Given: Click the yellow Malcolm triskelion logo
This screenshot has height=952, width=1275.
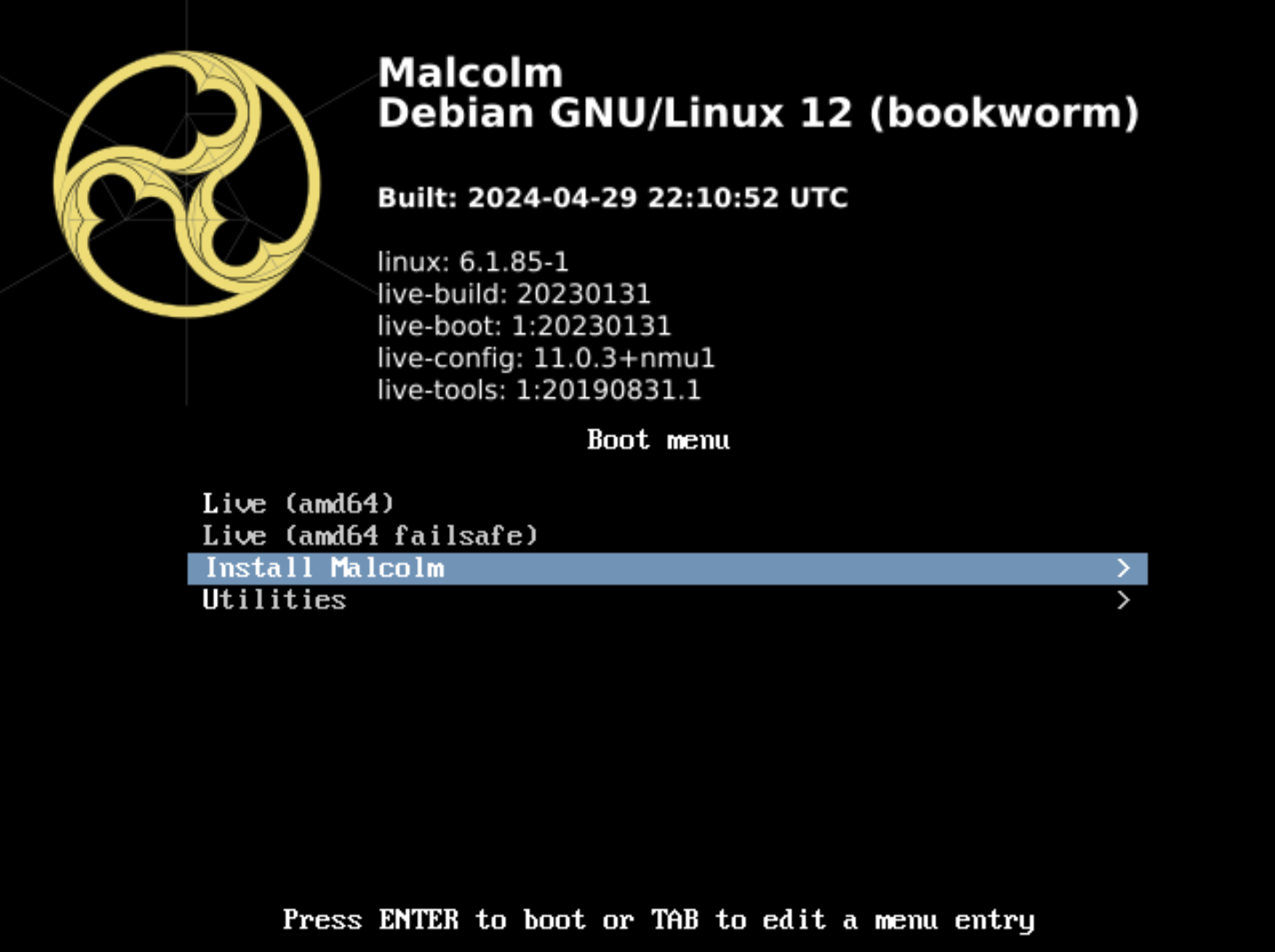Looking at the screenshot, I should tap(187, 184).
